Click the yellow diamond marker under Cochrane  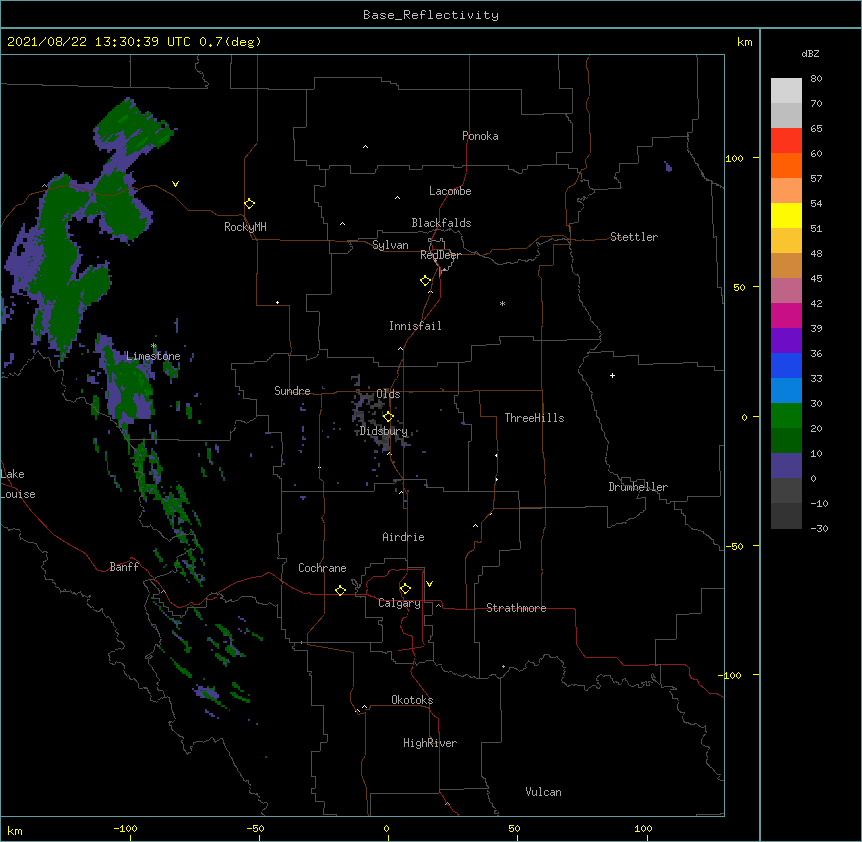point(340,590)
